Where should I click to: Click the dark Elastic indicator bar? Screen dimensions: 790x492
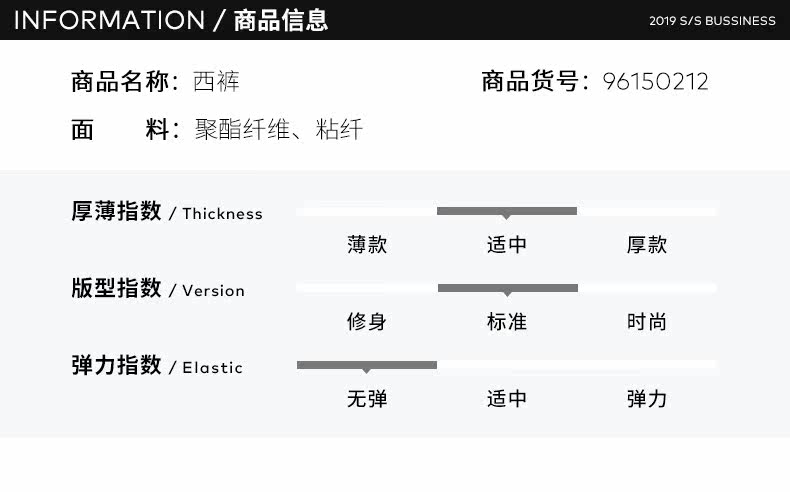pos(366,364)
